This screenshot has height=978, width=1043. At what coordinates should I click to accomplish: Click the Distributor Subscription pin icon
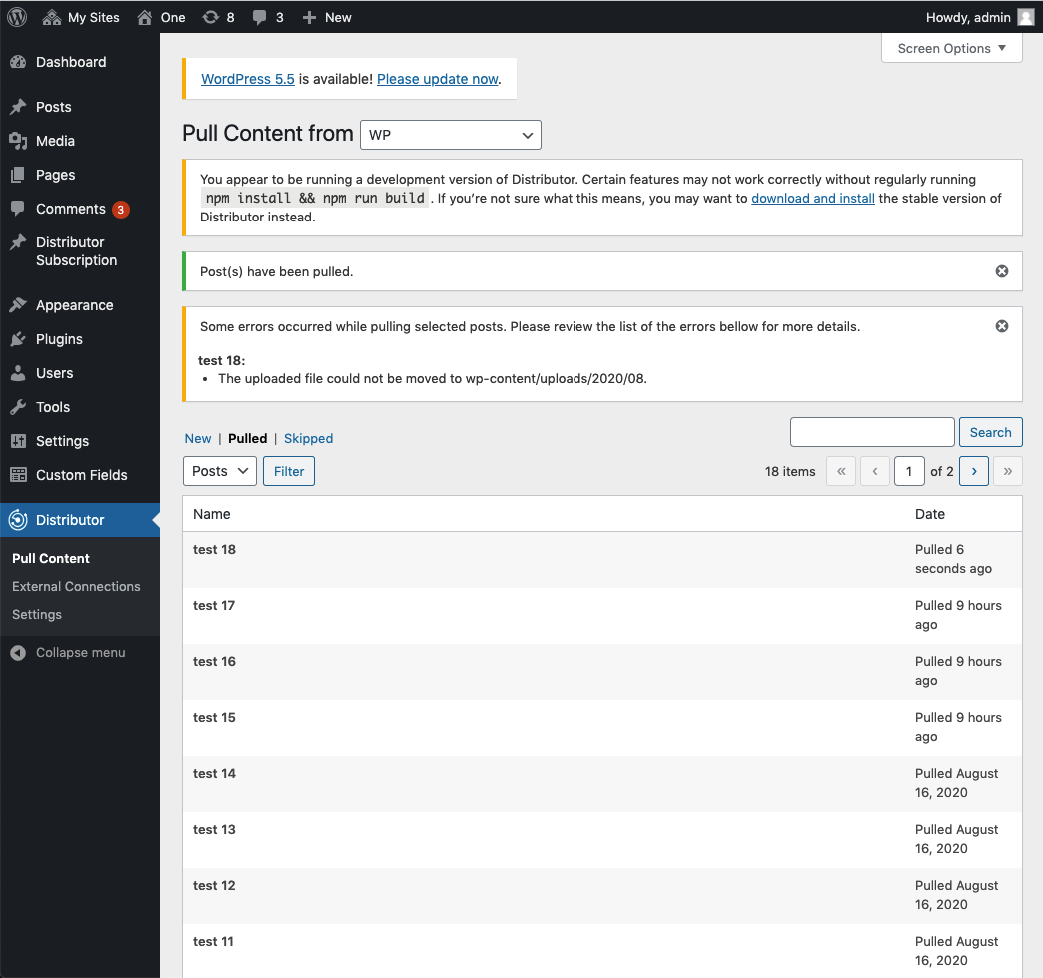click(18, 242)
